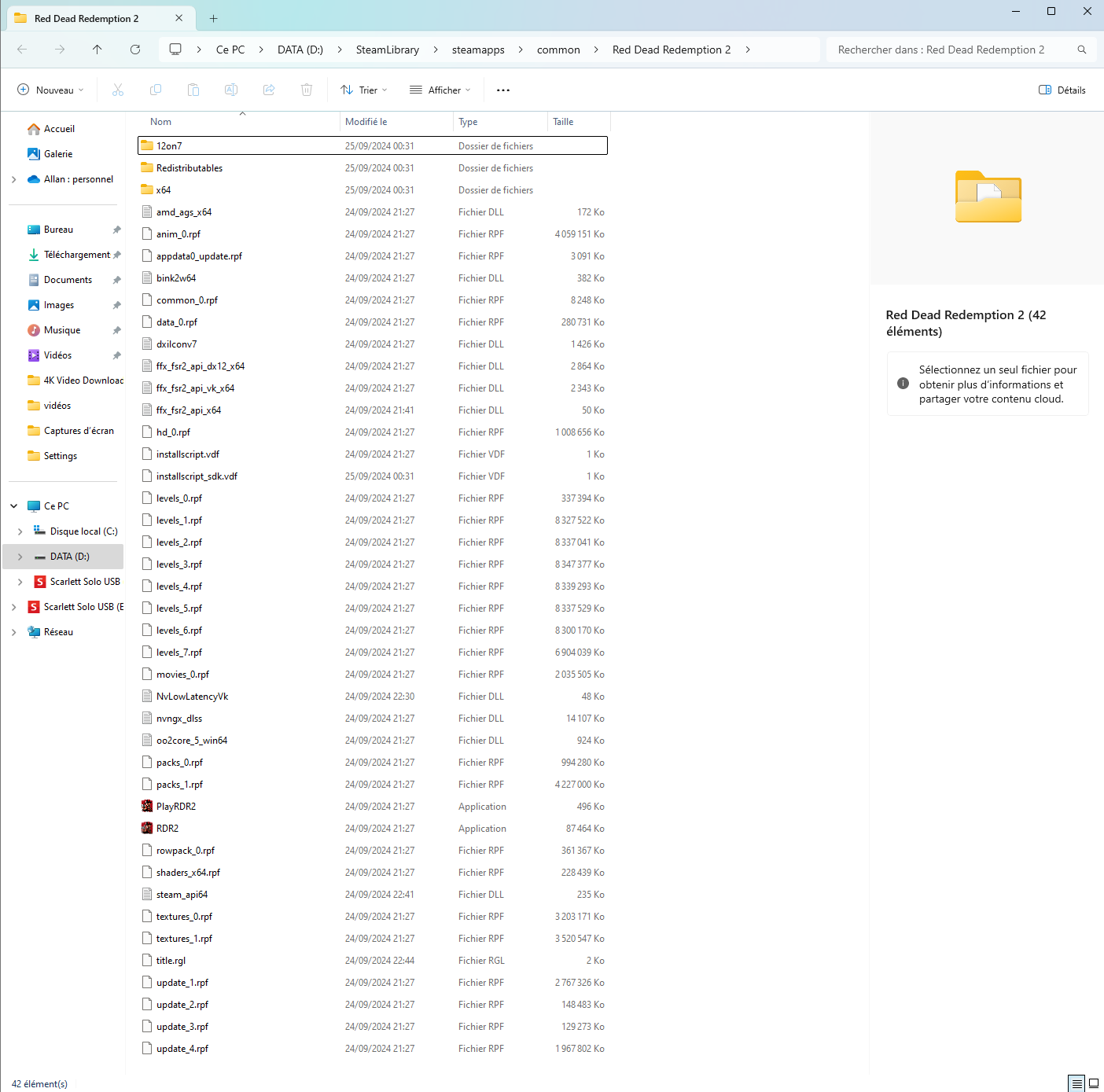
Task: Select the Redistributables folder
Action: pyautogui.click(x=373, y=167)
